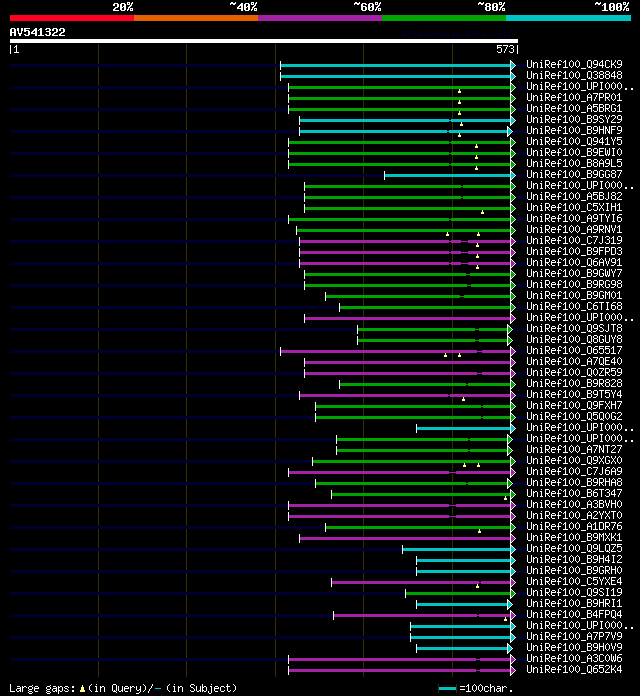Click UniRef100_C5XIH1 in the hit list
The width and height of the screenshot is (640, 696).
pos(574,207)
